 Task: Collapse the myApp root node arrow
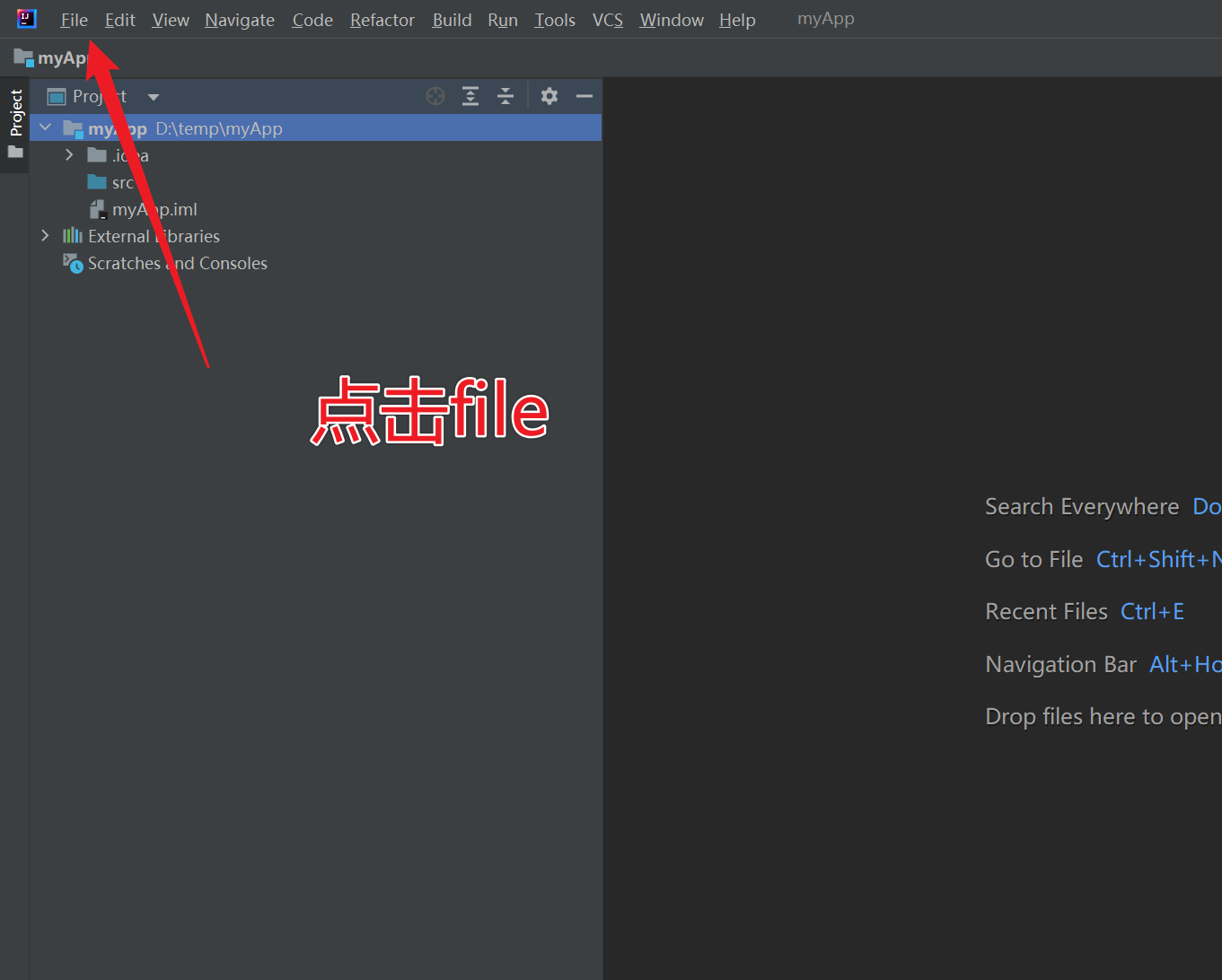pyautogui.click(x=45, y=128)
